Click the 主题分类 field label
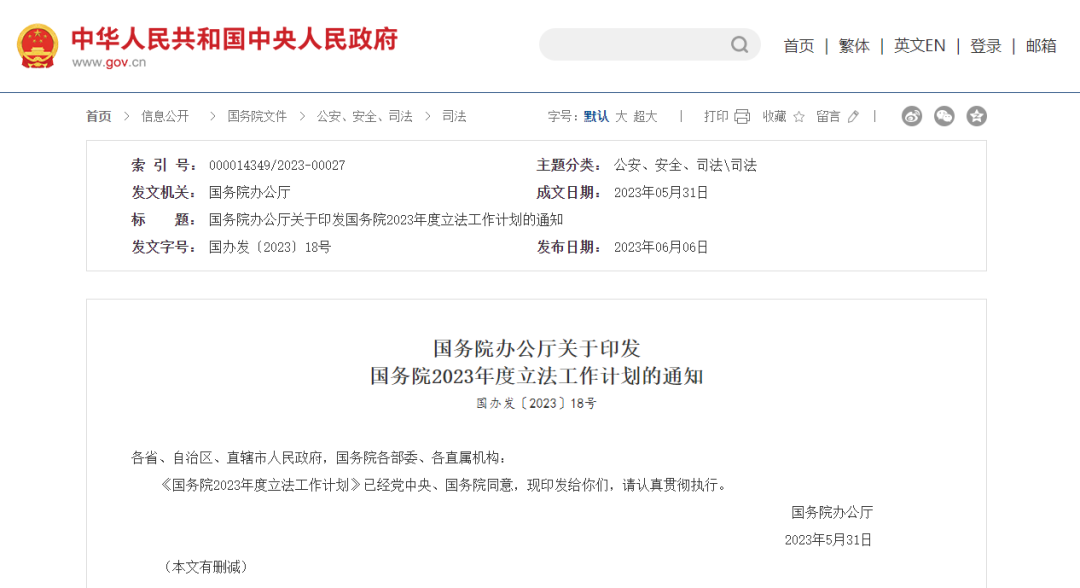1080x588 pixels. coord(569,165)
